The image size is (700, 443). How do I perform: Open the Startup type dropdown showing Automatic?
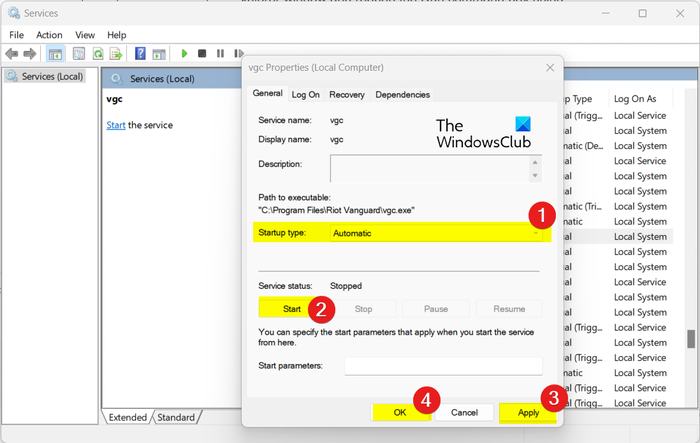click(436, 233)
